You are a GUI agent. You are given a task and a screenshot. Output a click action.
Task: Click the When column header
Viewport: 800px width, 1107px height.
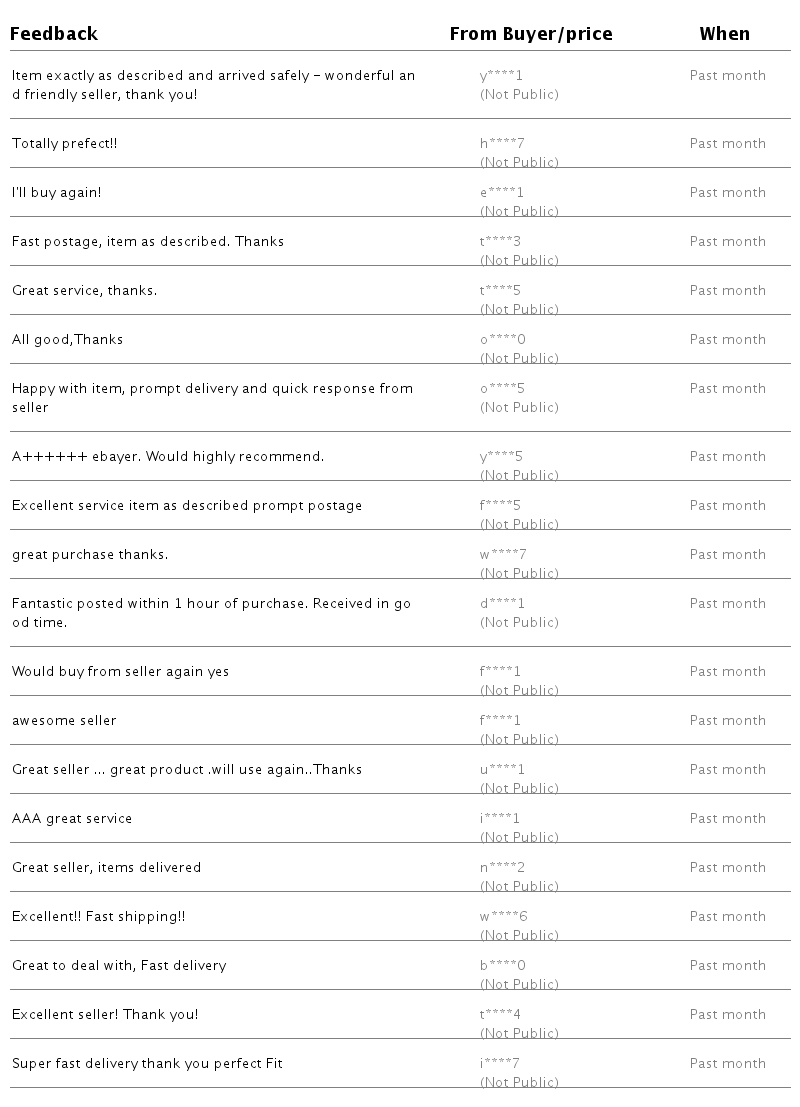(x=724, y=34)
